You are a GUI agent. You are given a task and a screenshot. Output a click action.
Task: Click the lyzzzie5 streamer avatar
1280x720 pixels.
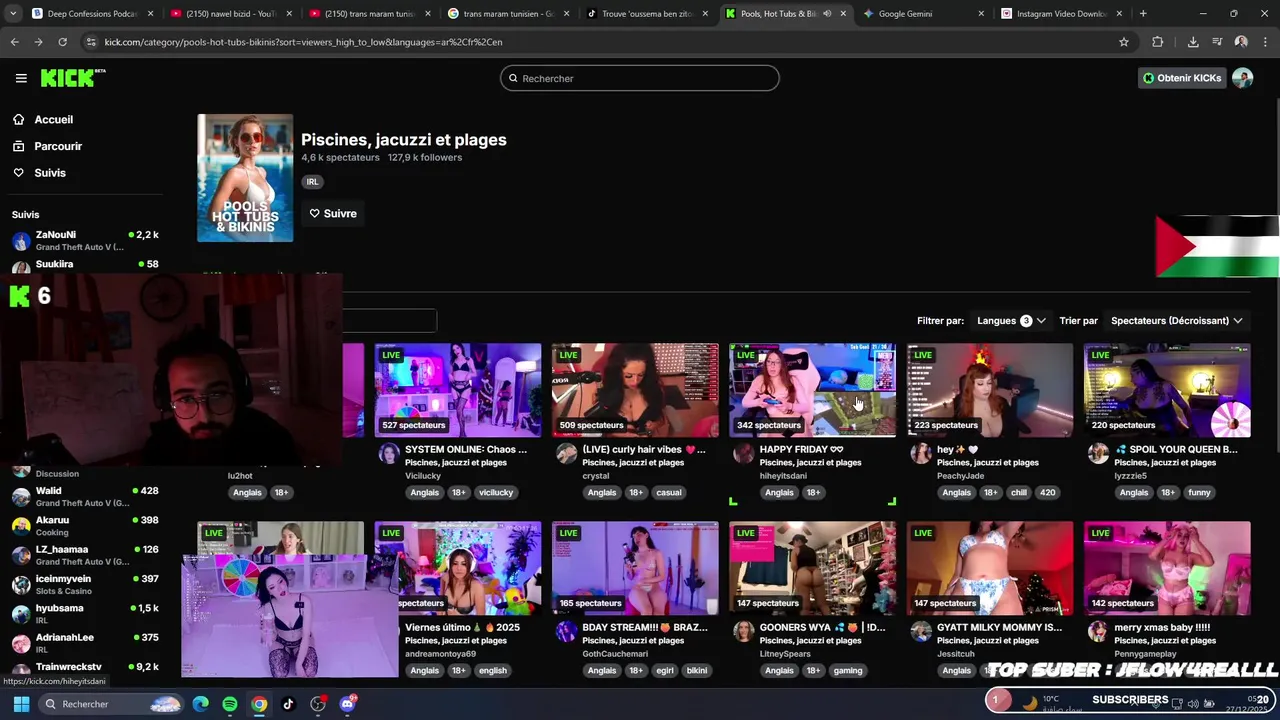click(1098, 454)
